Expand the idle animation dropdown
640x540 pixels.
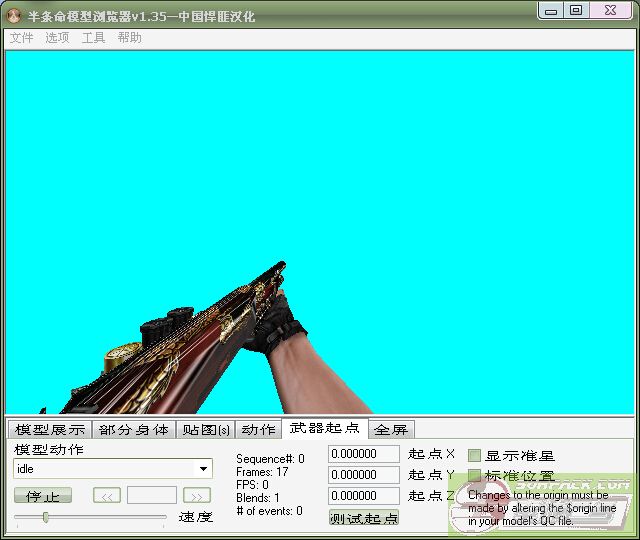(204, 469)
